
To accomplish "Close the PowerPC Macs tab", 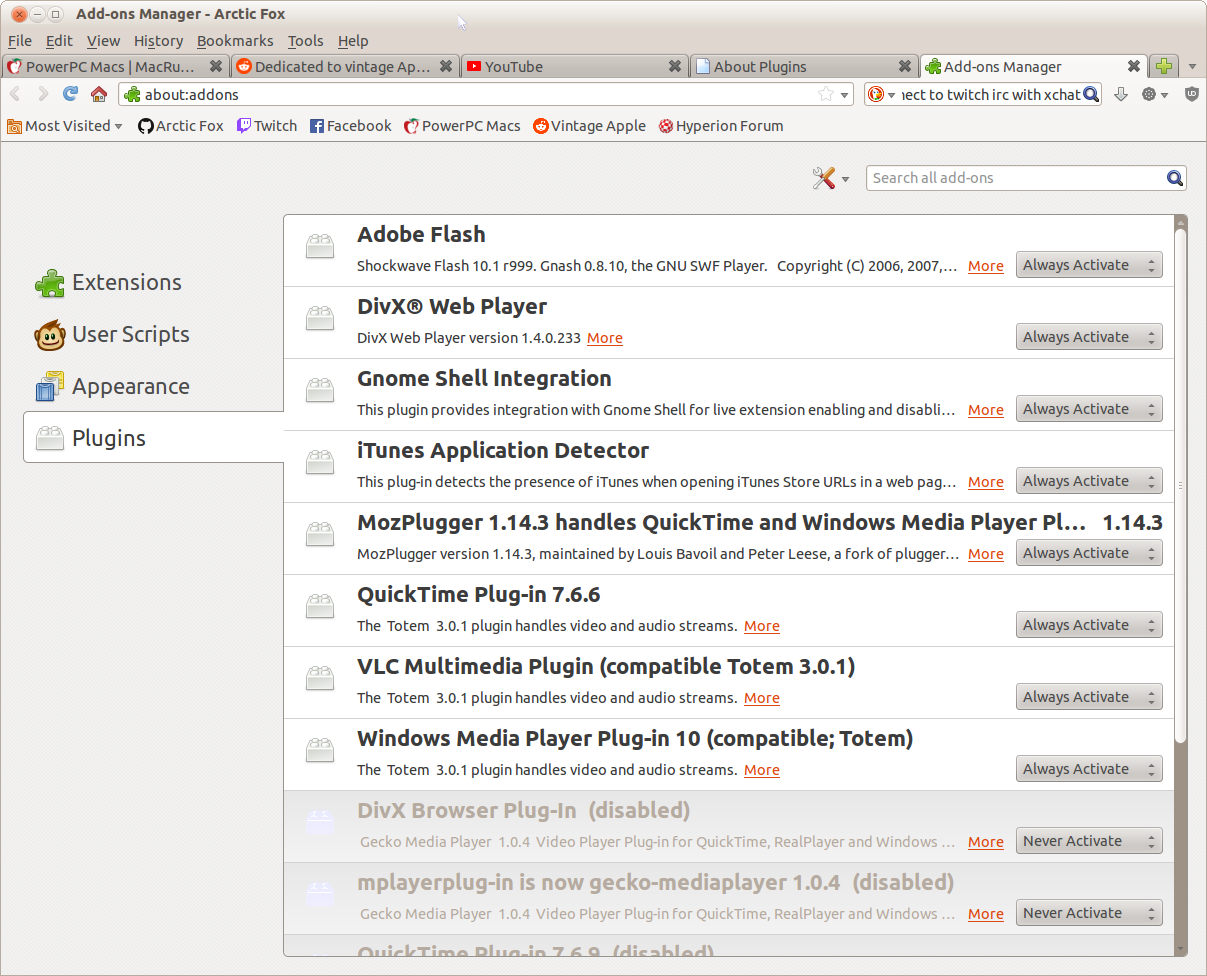I will pyautogui.click(x=216, y=67).
